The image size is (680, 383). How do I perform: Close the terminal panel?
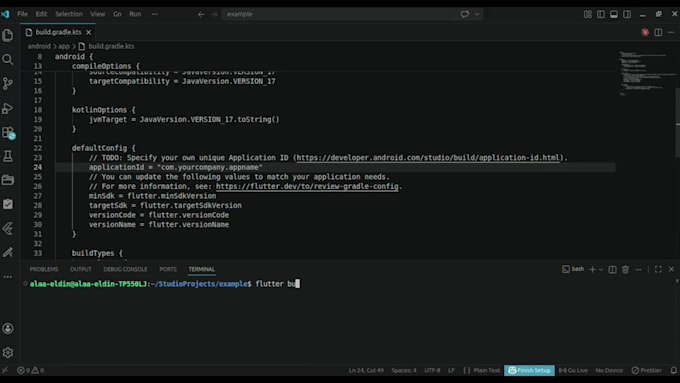671,269
